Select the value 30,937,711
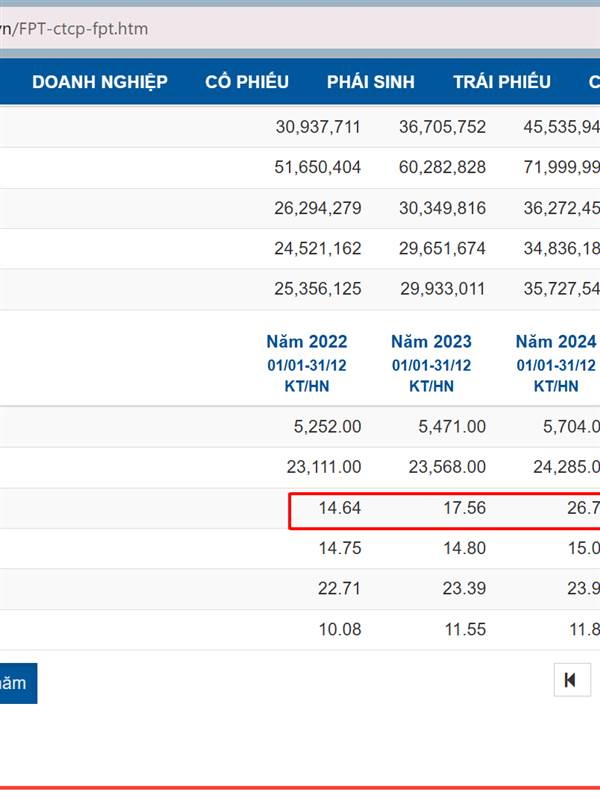Image resolution: width=600 pixels, height=800 pixels. click(318, 127)
